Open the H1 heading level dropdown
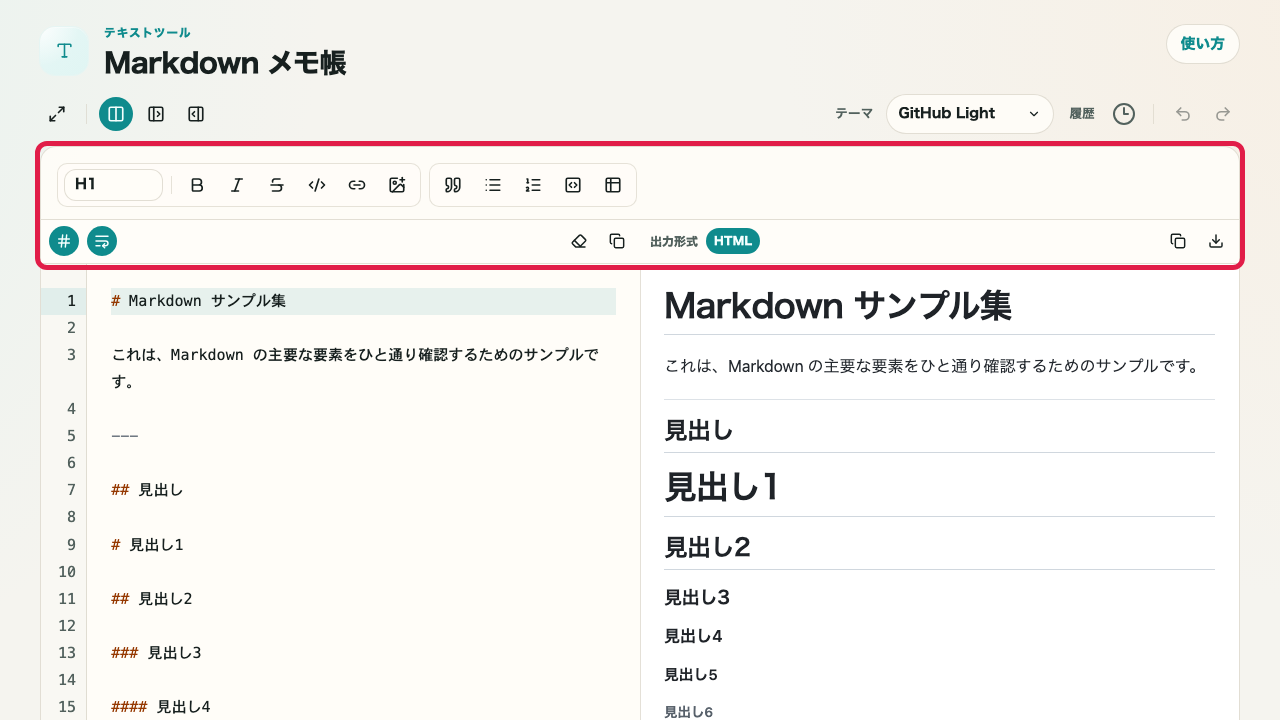Viewport: 1280px width, 720px height. click(x=113, y=185)
